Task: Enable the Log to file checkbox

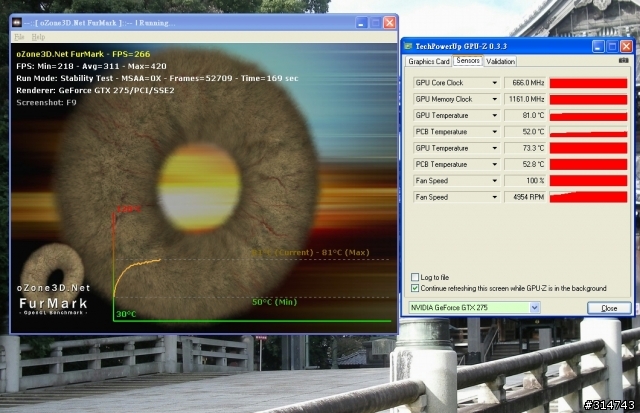Action: point(415,277)
